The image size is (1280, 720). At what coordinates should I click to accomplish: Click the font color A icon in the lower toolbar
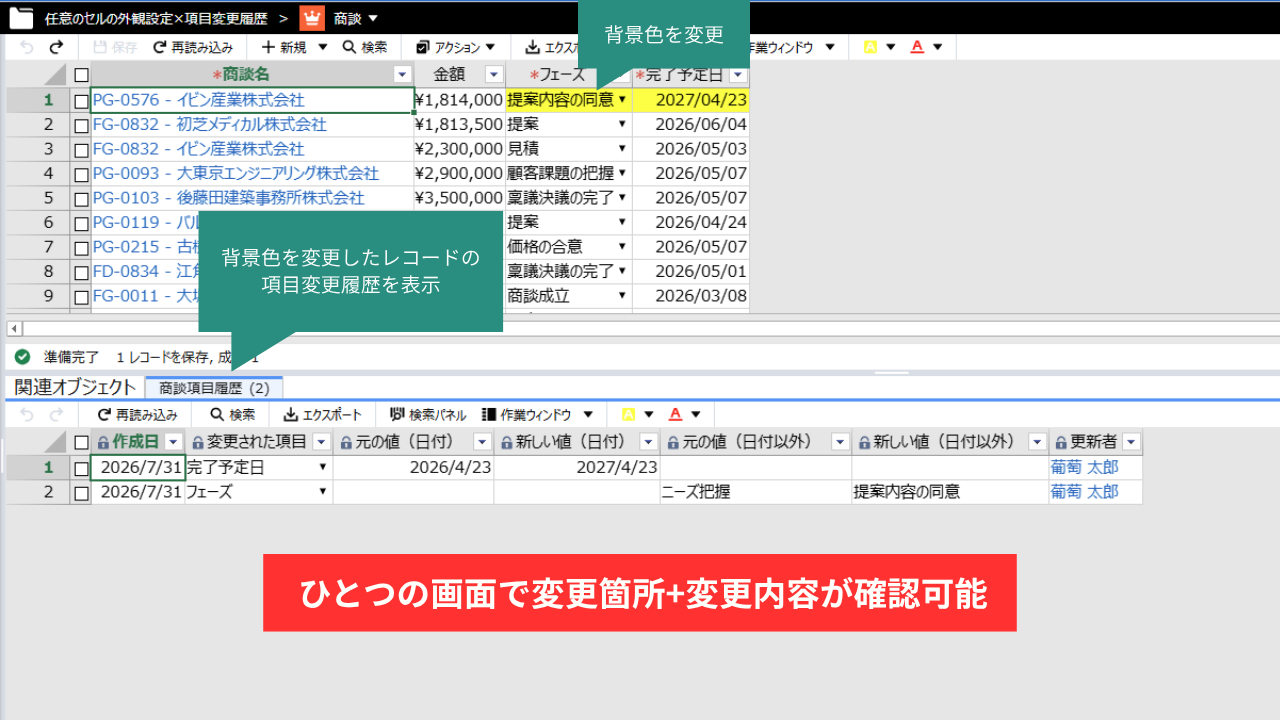tap(676, 414)
